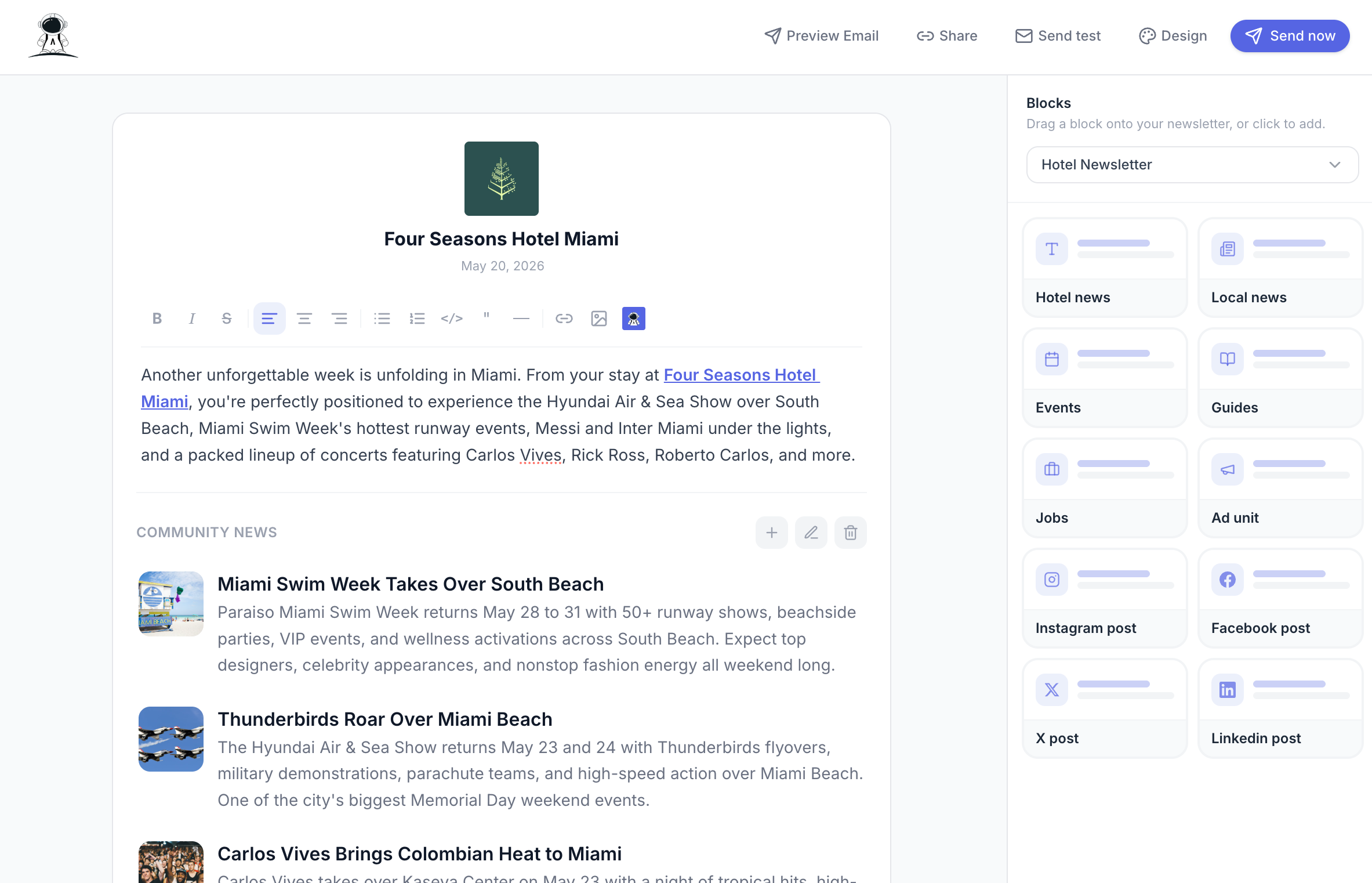1372x883 pixels.
Task: Add a Facebook post block
Action: (x=1280, y=598)
